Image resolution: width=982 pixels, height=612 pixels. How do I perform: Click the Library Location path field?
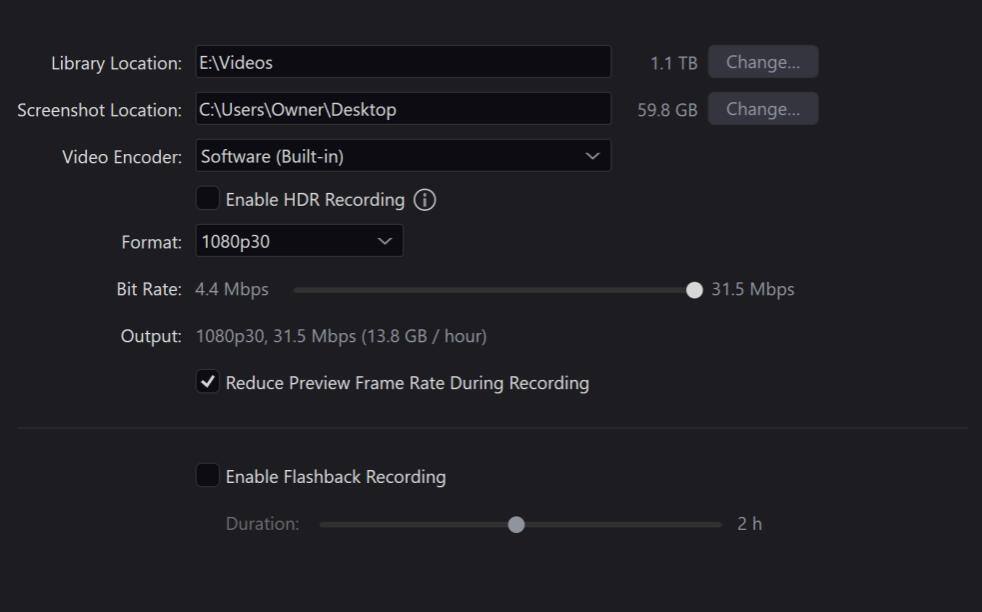(402, 62)
